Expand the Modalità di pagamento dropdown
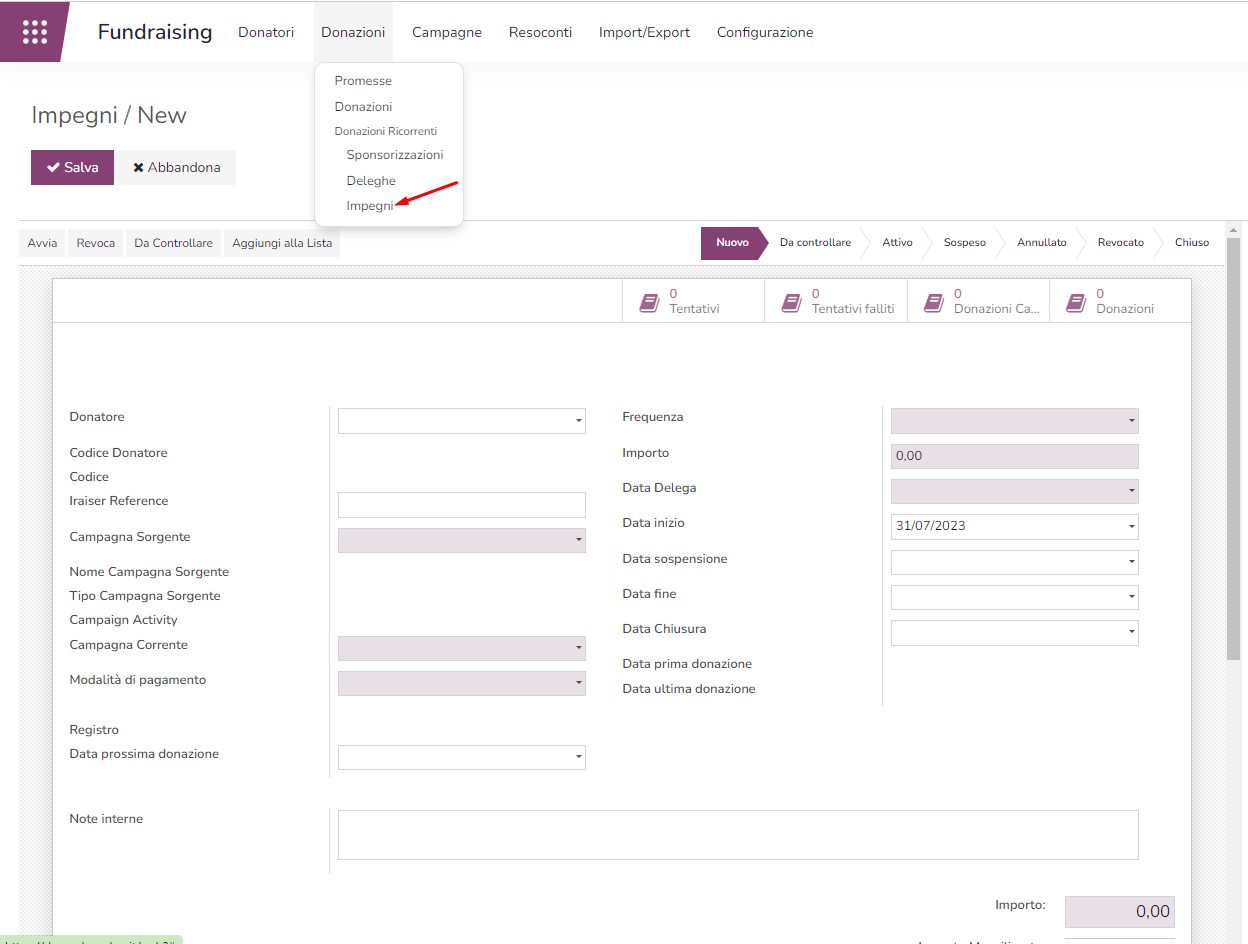 (x=578, y=684)
